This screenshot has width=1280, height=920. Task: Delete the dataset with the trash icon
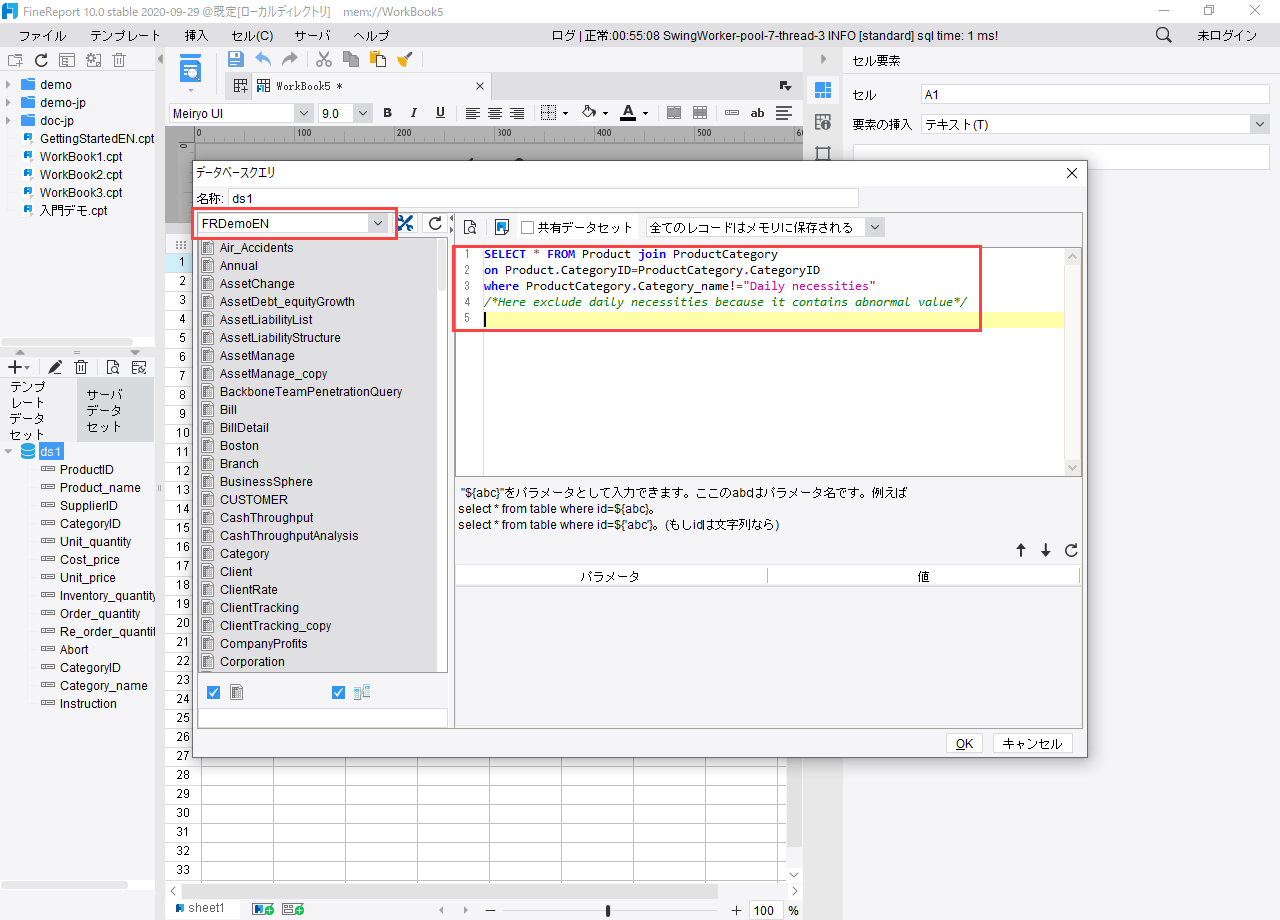81,367
